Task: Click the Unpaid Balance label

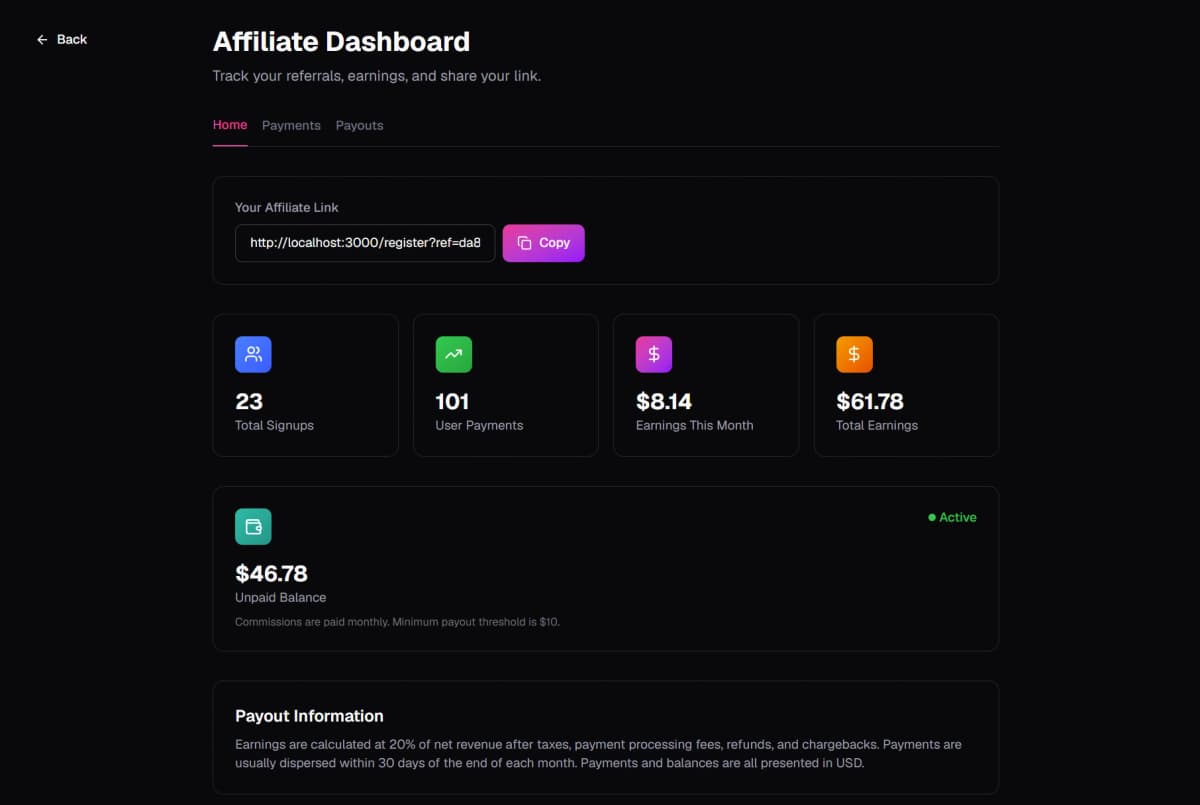Action: point(280,597)
